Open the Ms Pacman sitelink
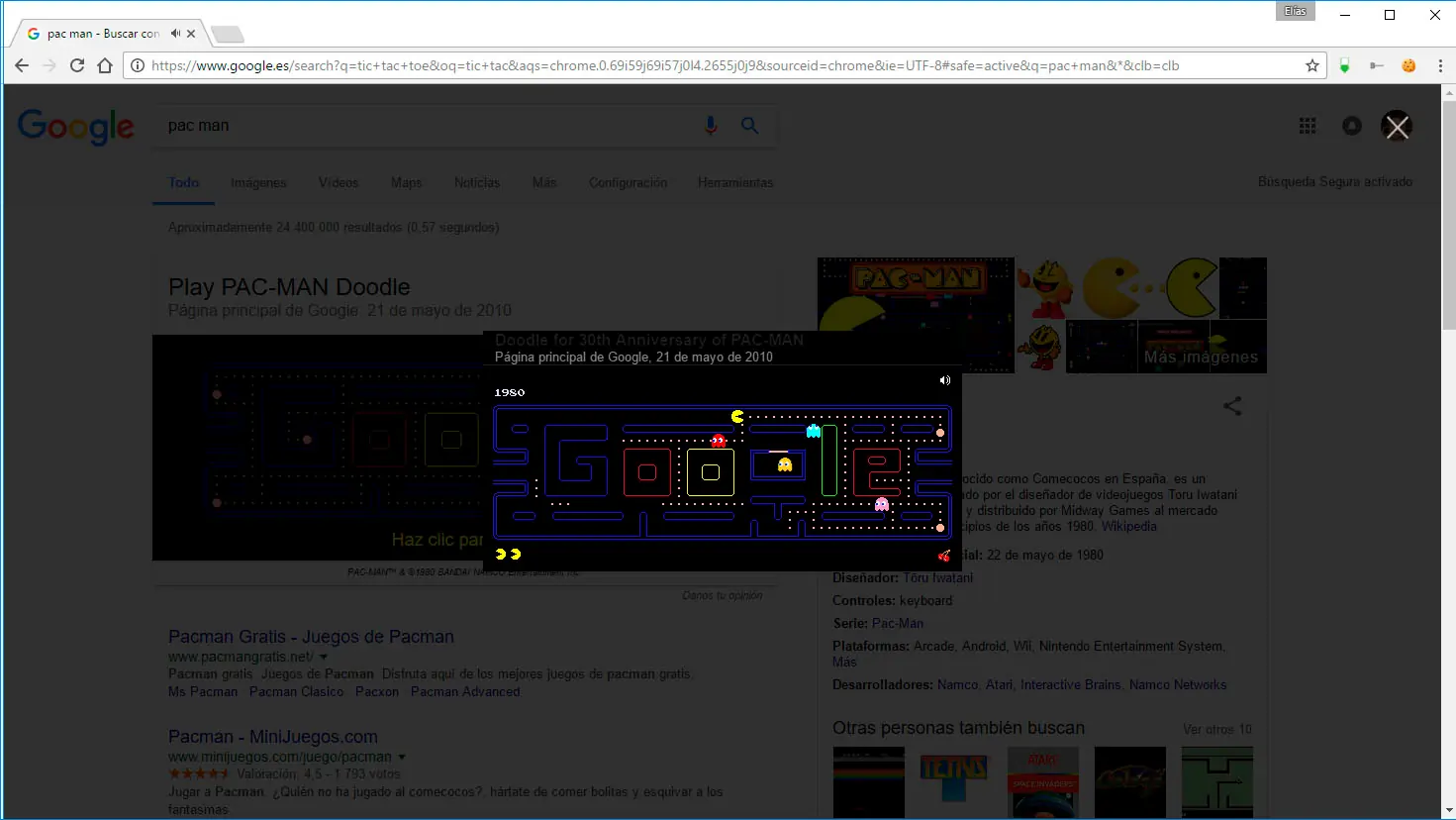Viewport: 1456px width, 820px height. point(203,691)
